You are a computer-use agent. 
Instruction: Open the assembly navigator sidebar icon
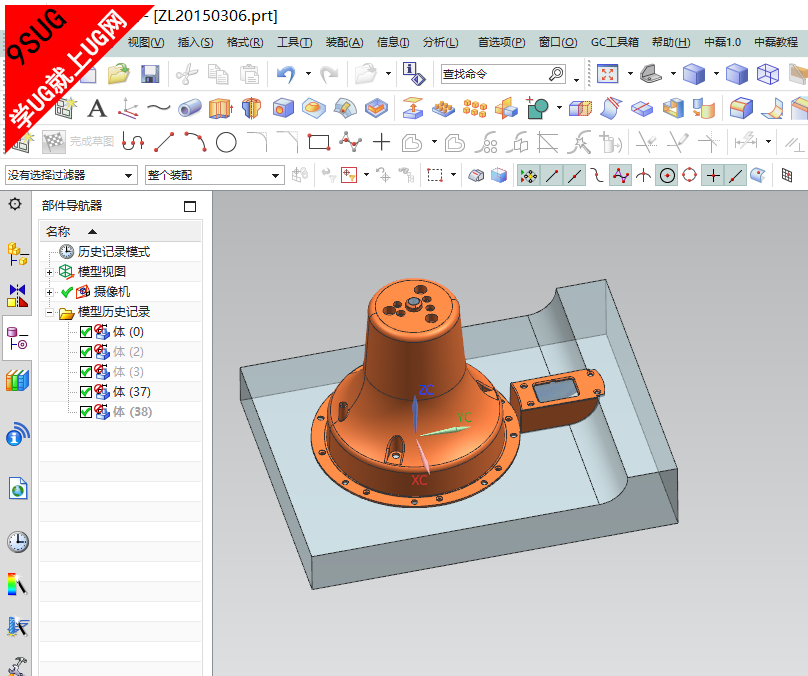(x=18, y=255)
